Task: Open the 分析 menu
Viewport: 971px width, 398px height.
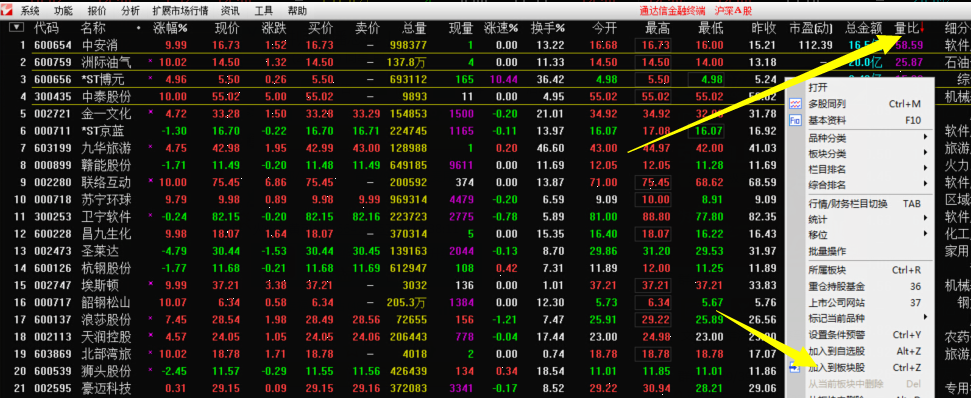Action: pyautogui.click(x=131, y=11)
